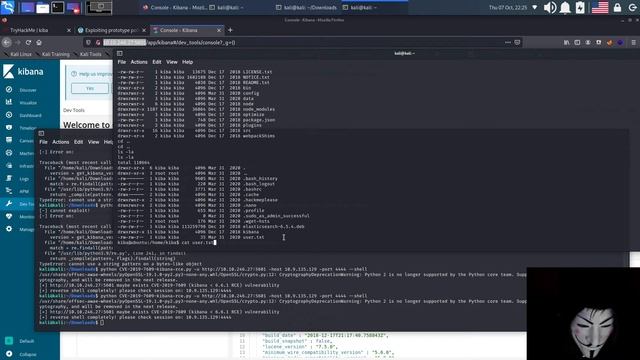Image resolution: width=640 pixels, height=360 pixels.
Task: Go to the Firefox home page
Action: coord(39,42)
